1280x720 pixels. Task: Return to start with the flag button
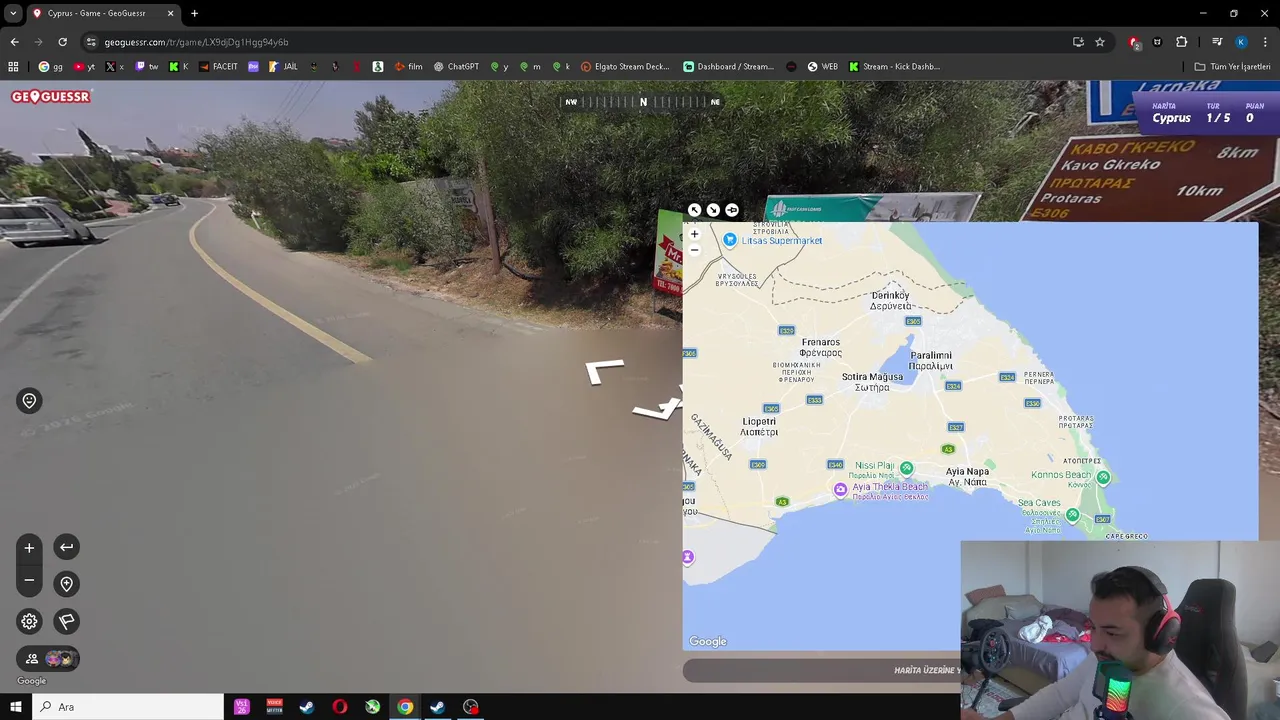tap(66, 621)
